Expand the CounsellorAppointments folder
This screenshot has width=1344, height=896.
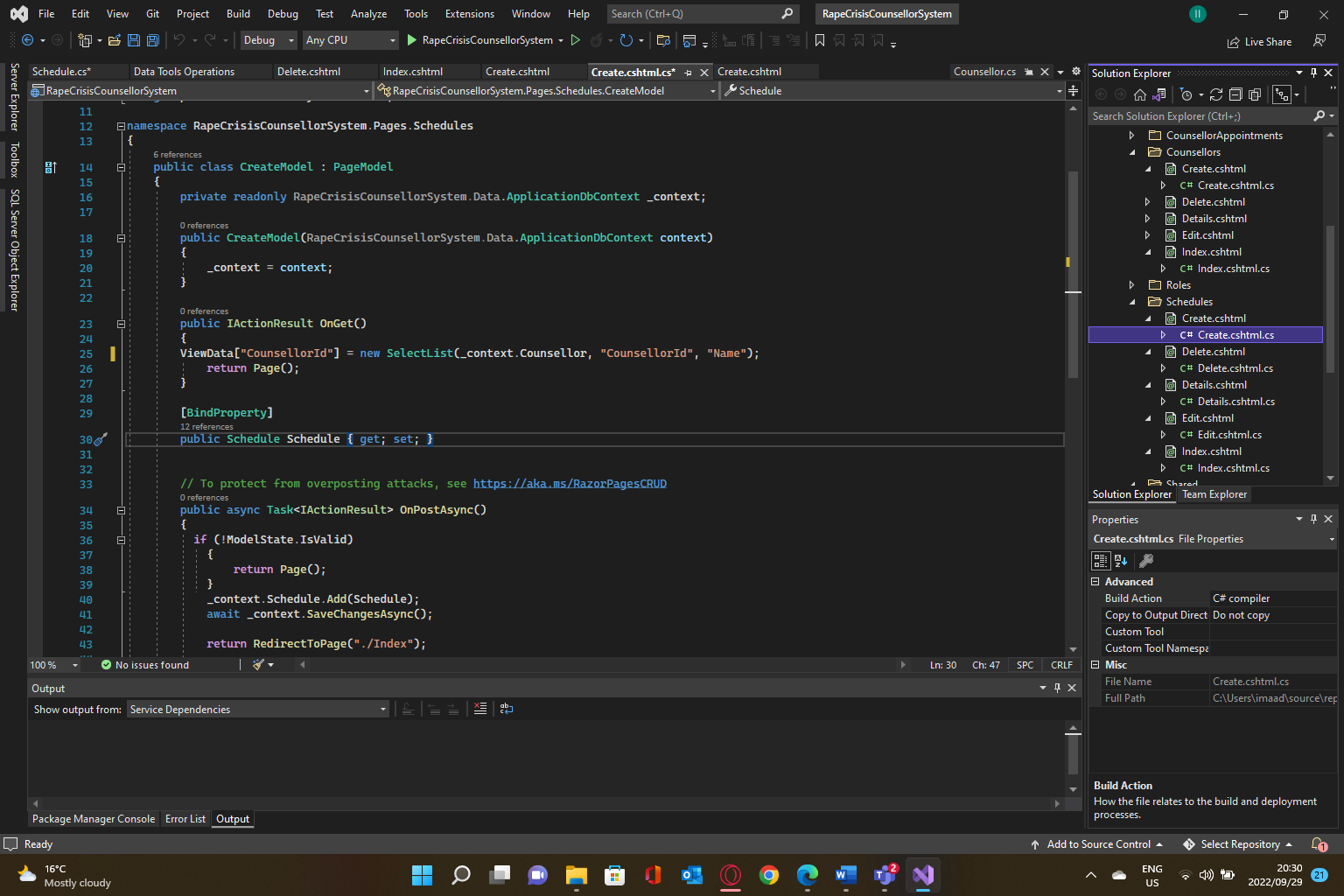click(1131, 136)
